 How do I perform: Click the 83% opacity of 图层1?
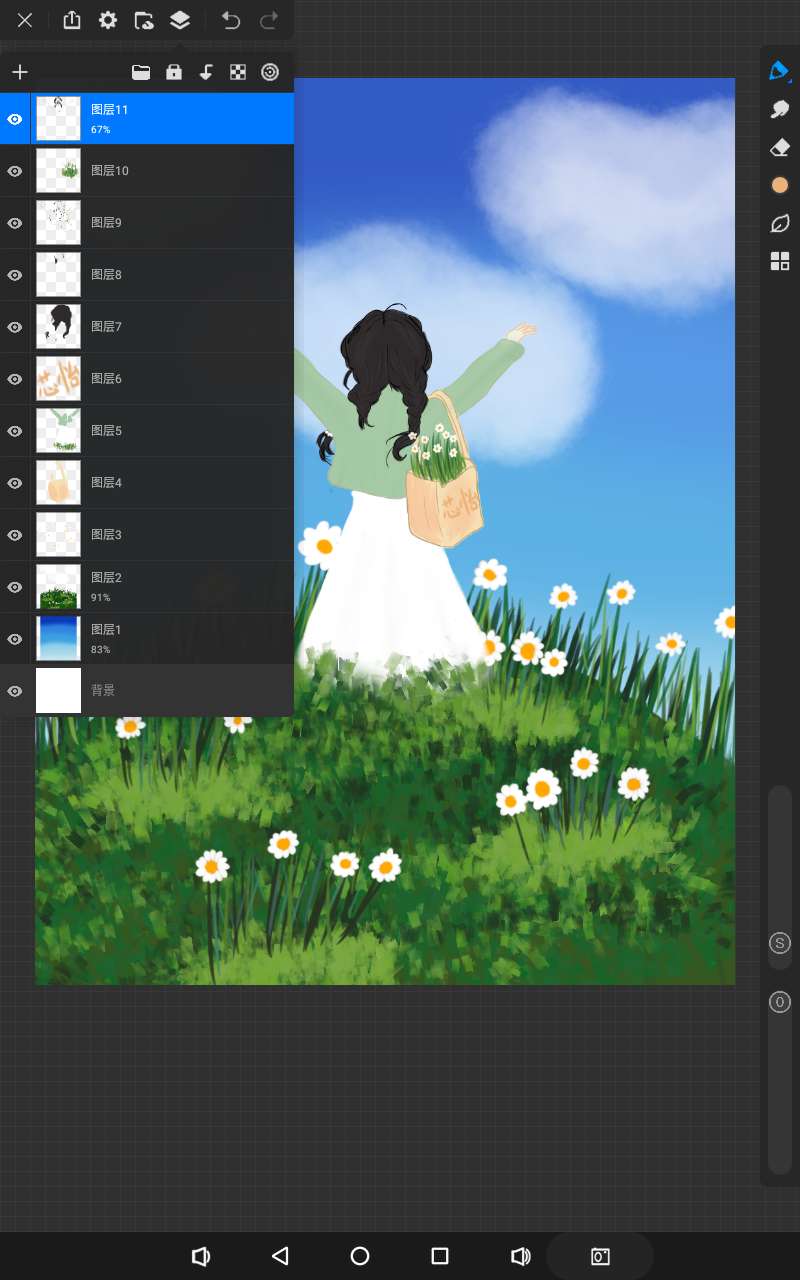100,650
